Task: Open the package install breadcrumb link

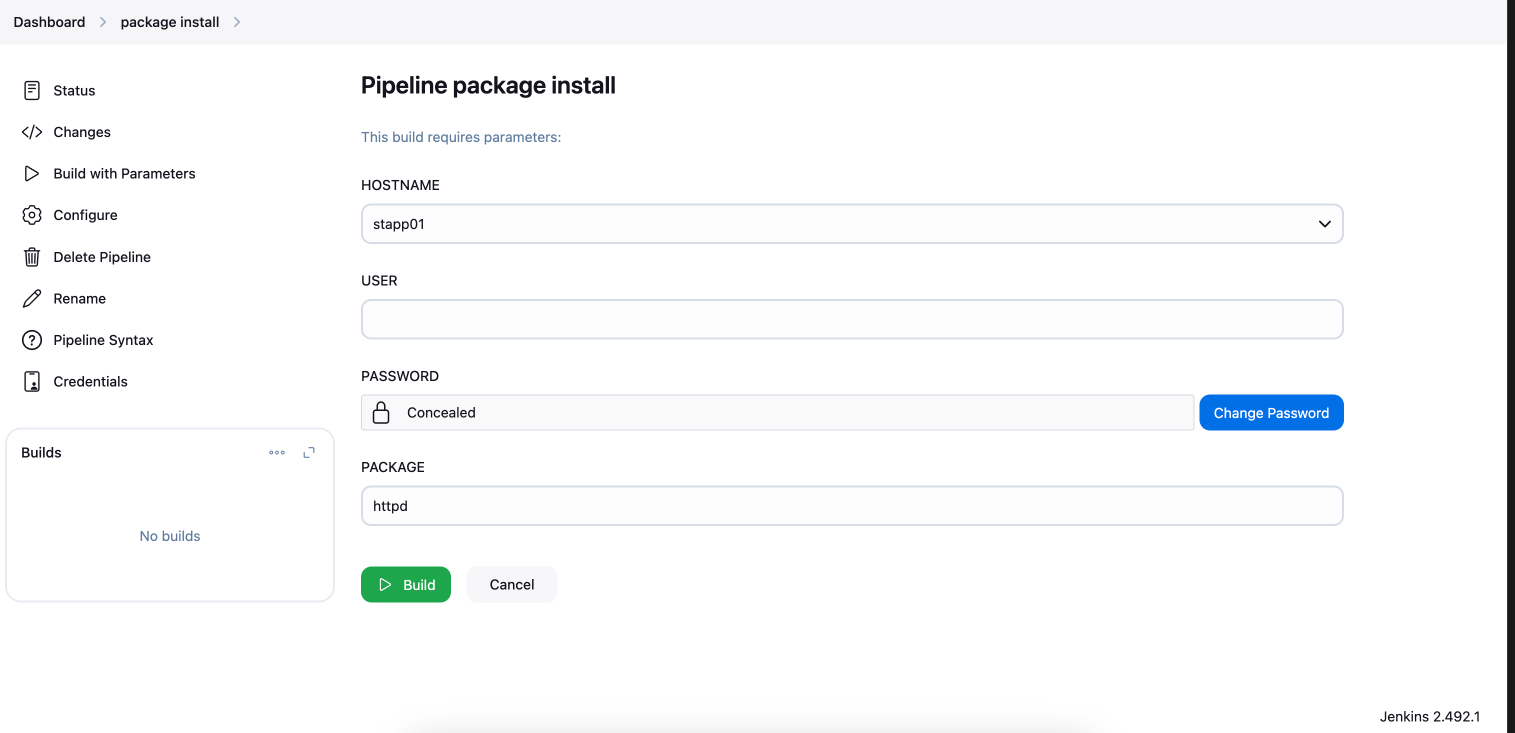Action: 170,22
